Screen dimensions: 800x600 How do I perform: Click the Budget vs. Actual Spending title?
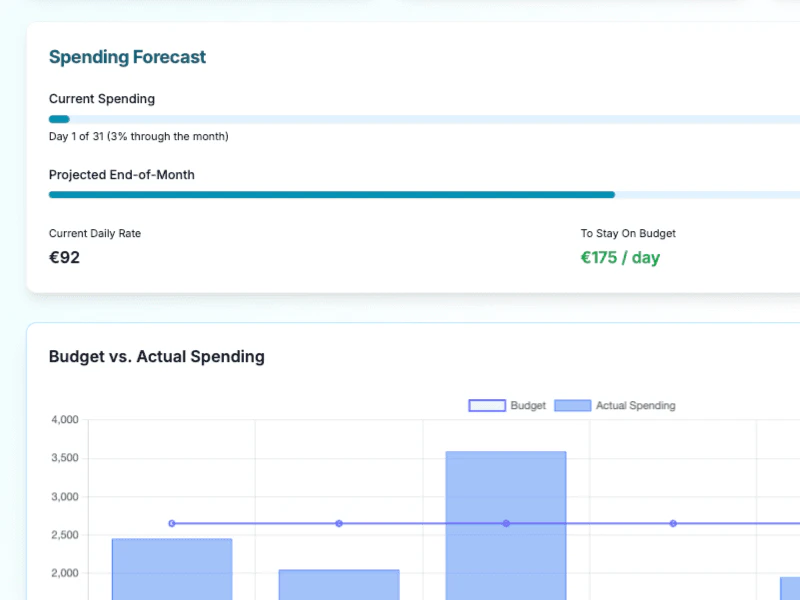pyautogui.click(x=156, y=356)
